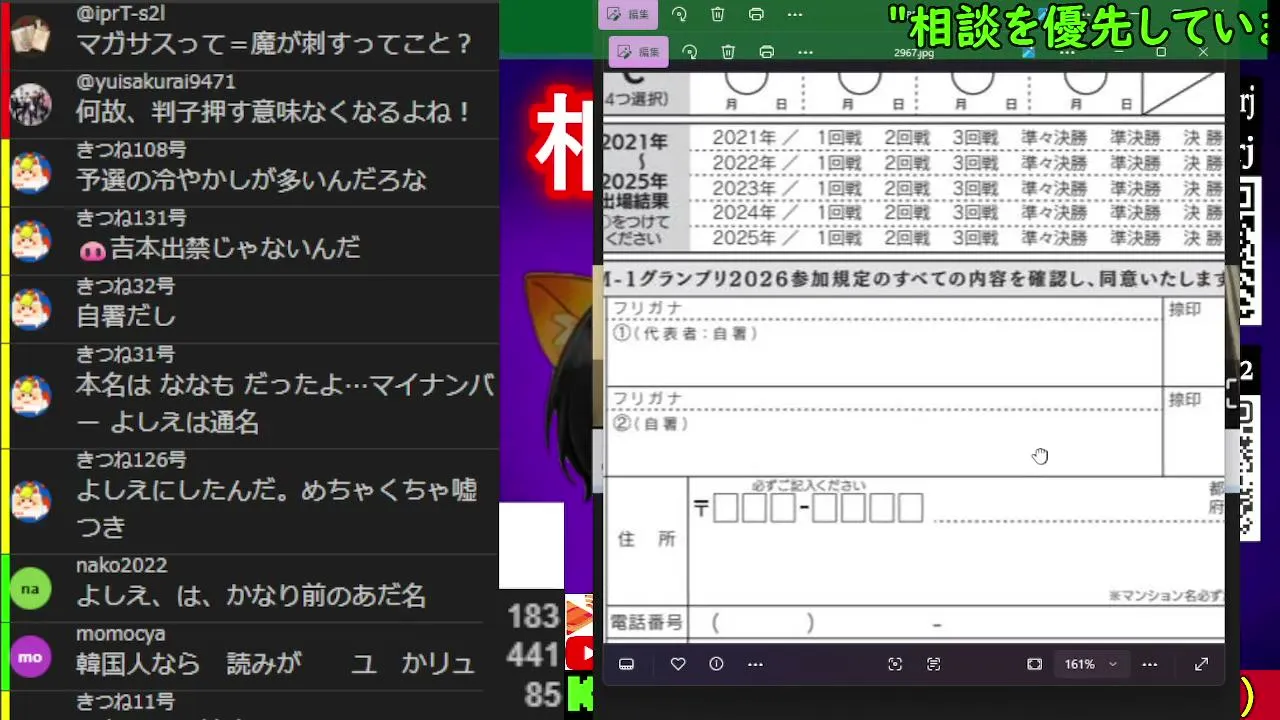Viewport: 1280px width, 720px height.
Task: Click the viewer count 441
Action: [533, 655]
